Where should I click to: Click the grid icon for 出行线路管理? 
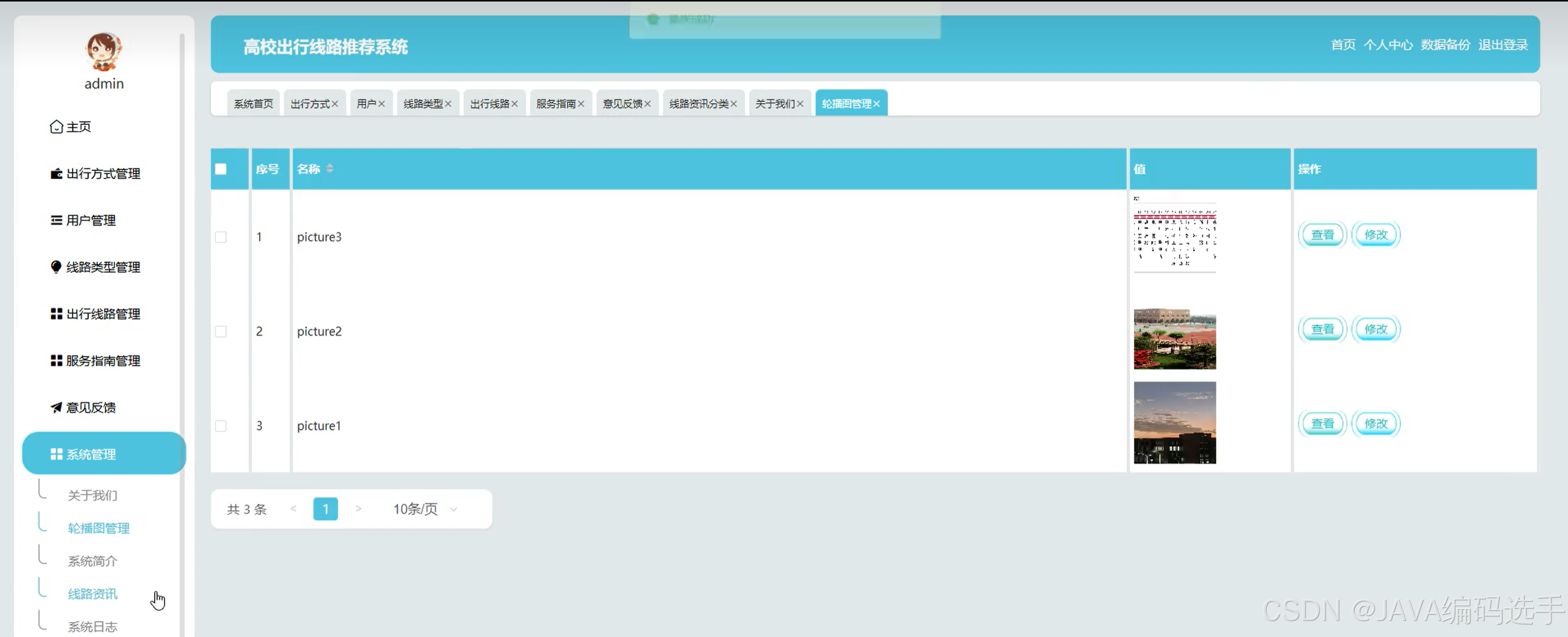56,313
